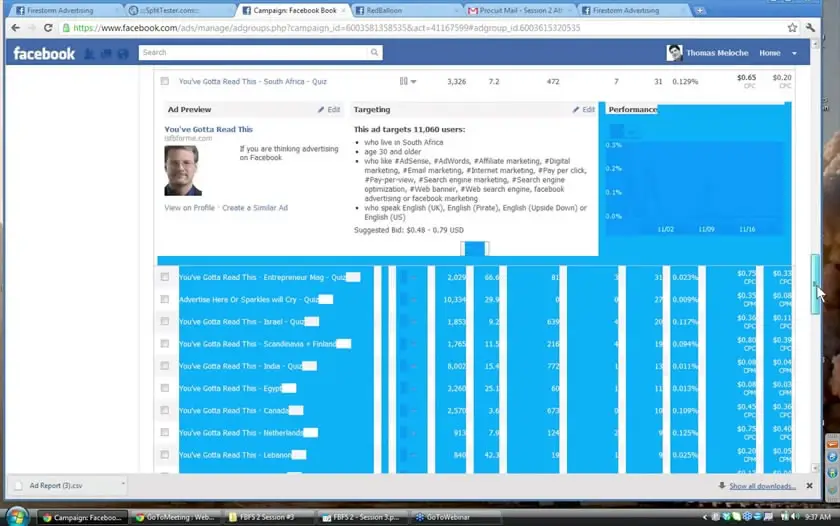Close the downloads bar with the X
The image size is (840, 526).
click(809, 485)
